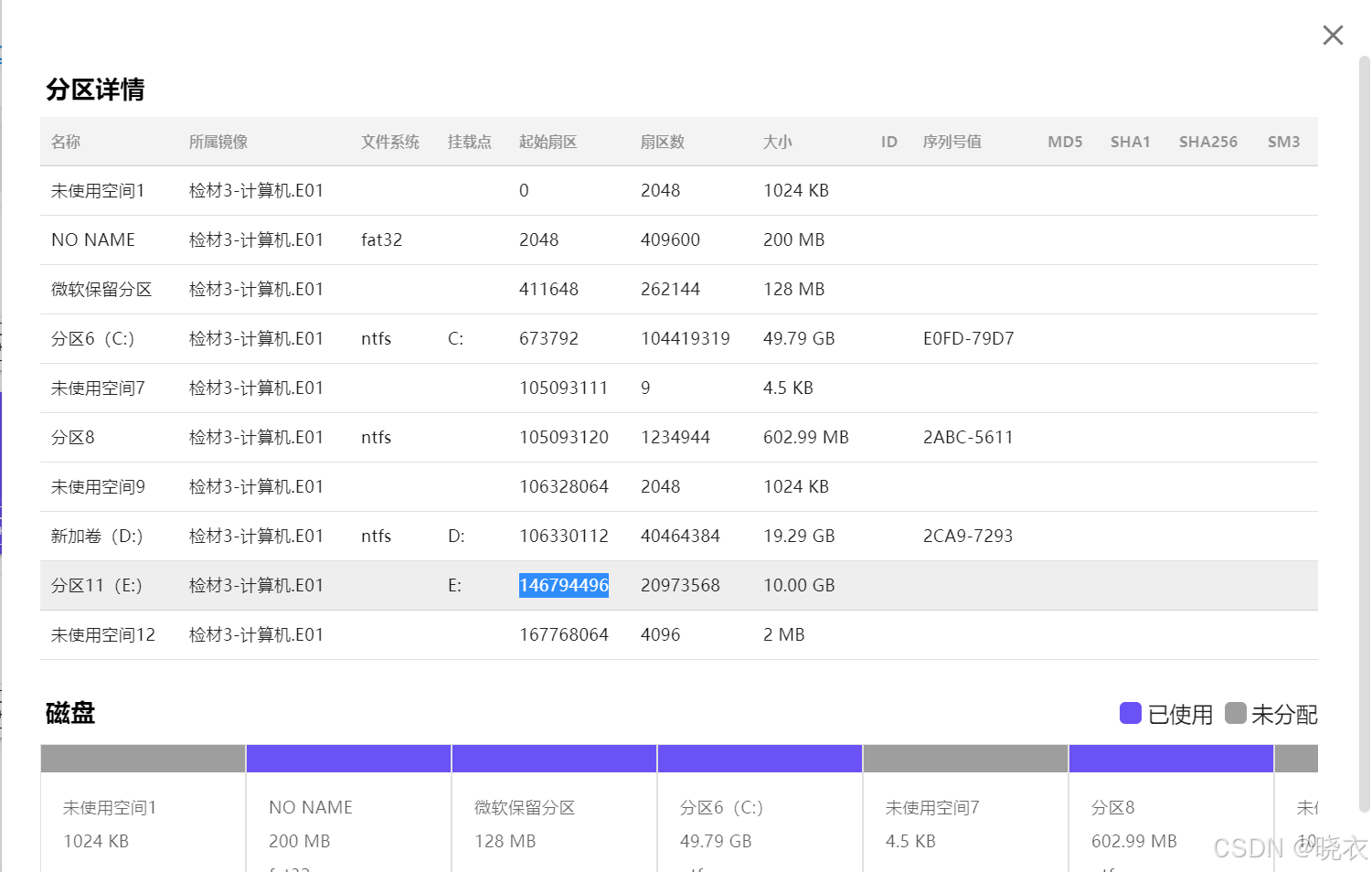Screen dimensions: 1372x872
Task: Select the 未使用空间12 row name
Action: pos(103,634)
